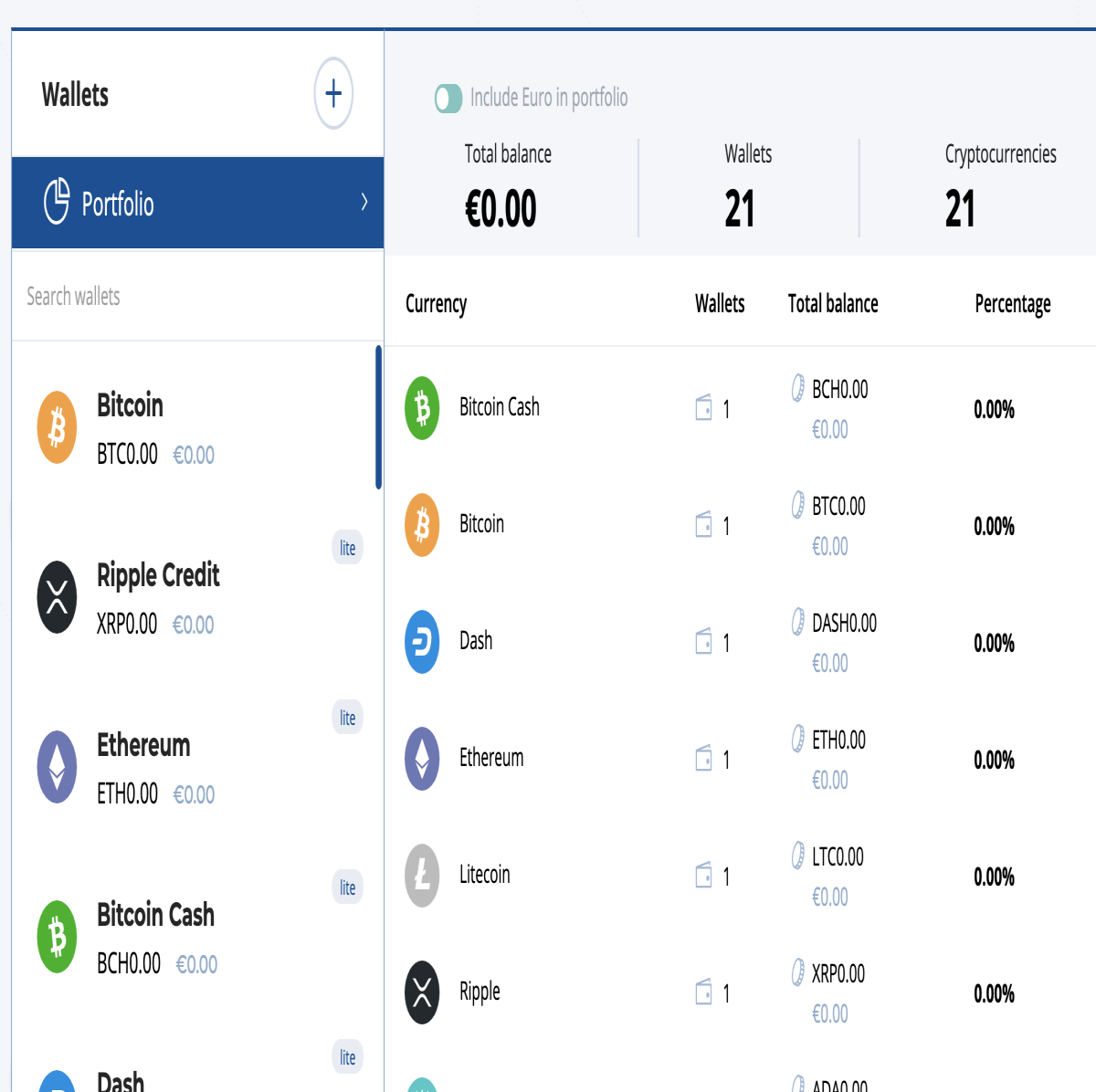This screenshot has height=1092, width=1096.
Task: Open Litecoin row in portfolio table
Action: coord(741,876)
